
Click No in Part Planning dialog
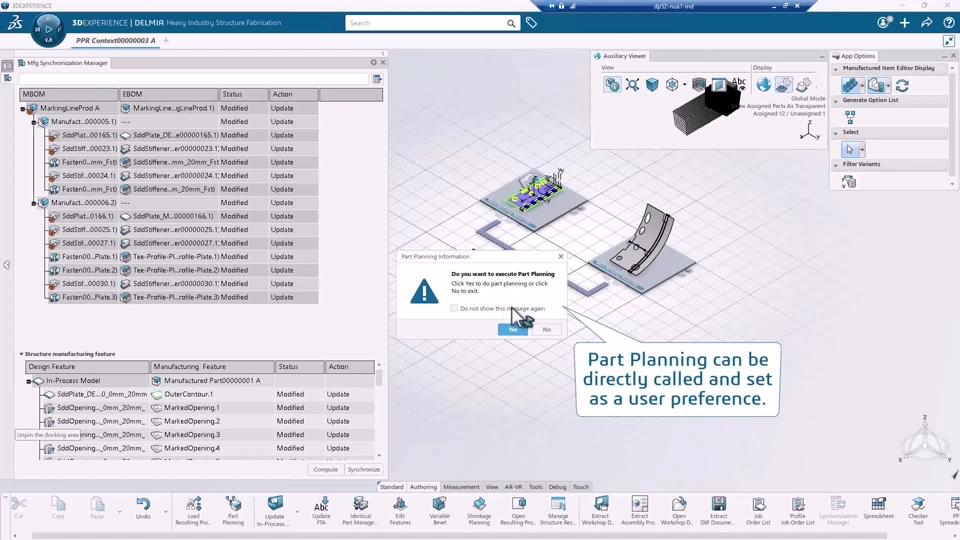(x=547, y=329)
